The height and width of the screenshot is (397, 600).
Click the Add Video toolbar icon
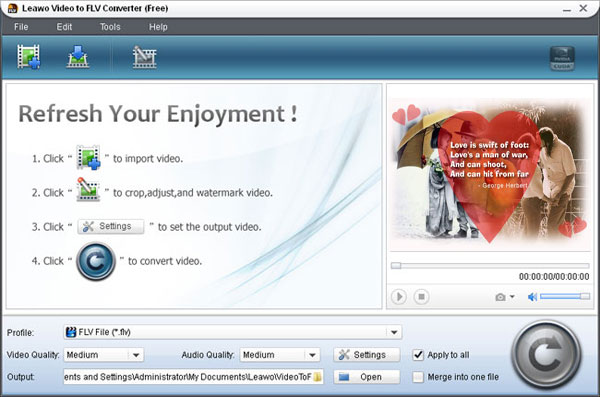tap(29, 57)
